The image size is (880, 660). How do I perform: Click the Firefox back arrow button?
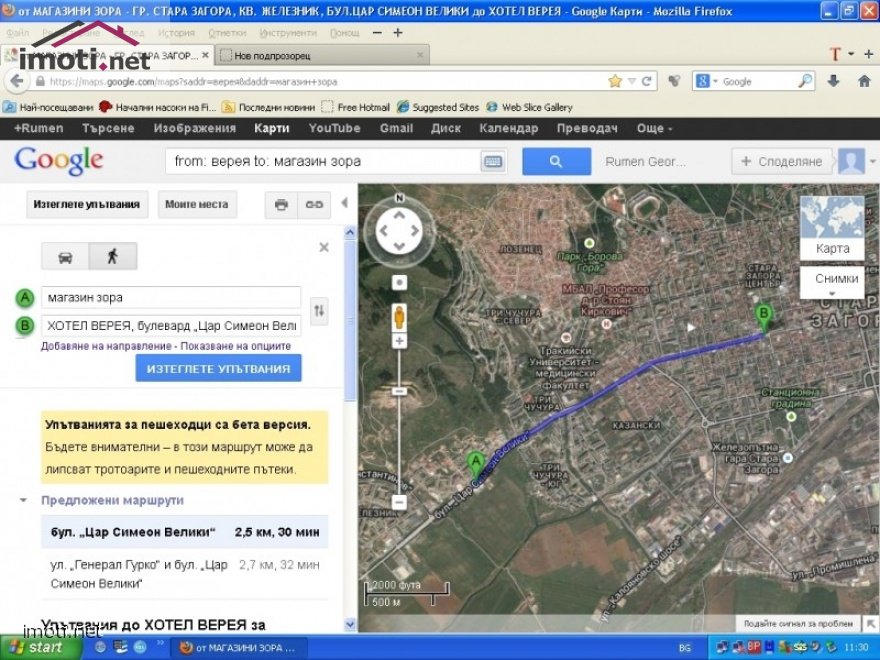[x=16, y=81]
